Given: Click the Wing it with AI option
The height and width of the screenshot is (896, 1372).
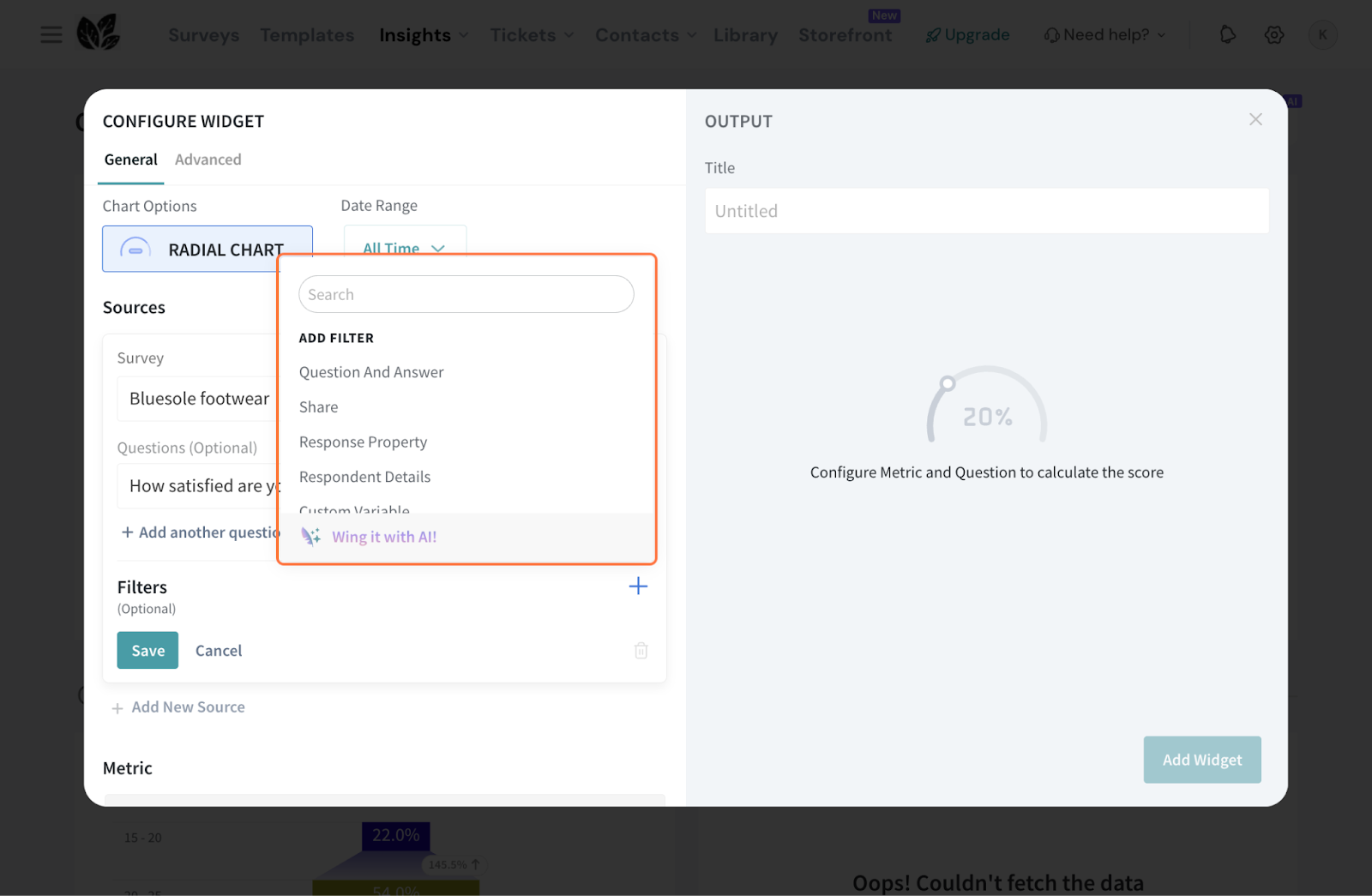Looking at the screenshot, I should click(384, 538).
